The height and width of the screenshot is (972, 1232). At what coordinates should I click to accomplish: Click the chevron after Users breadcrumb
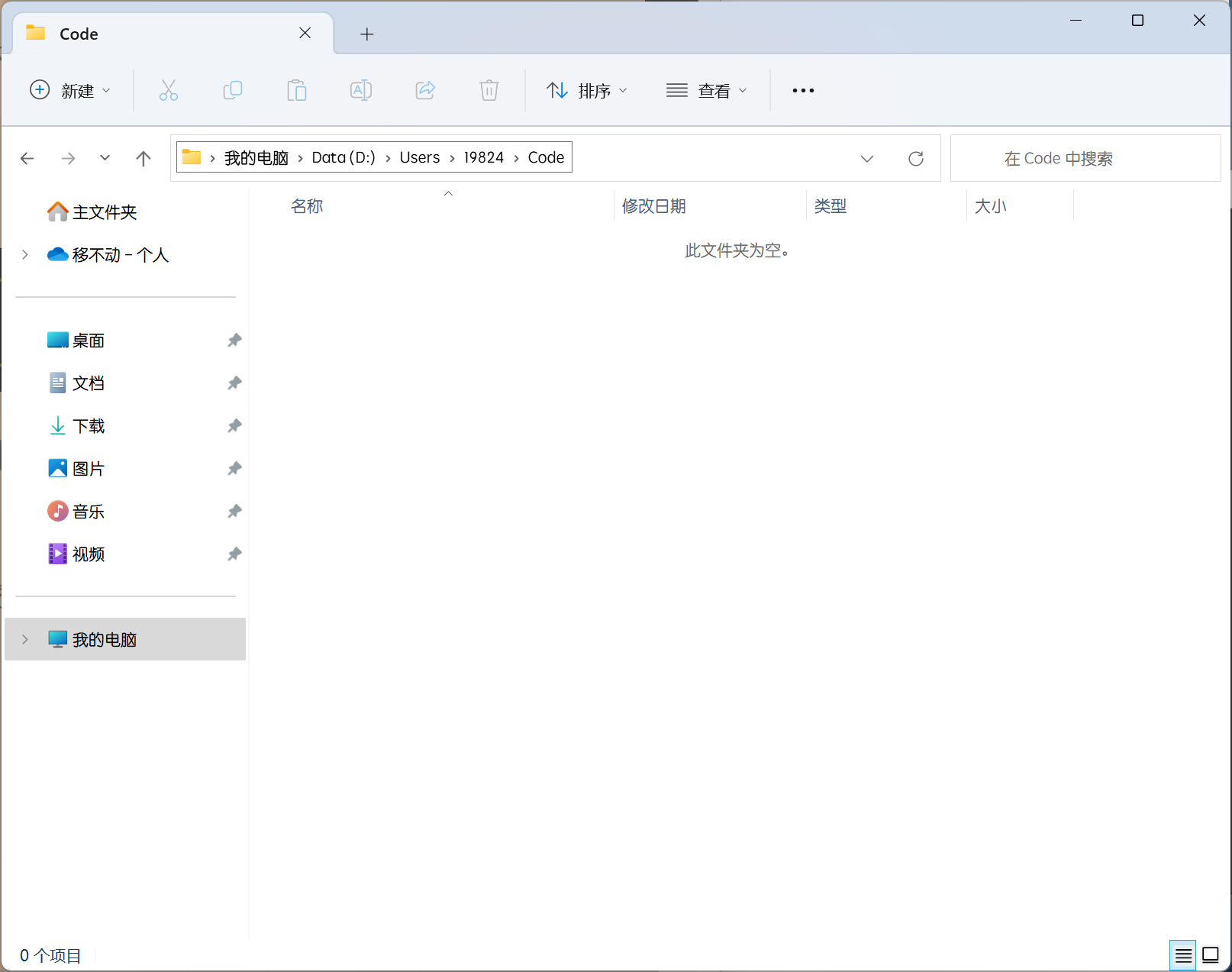pyautogui.click(x=452, y=158)
